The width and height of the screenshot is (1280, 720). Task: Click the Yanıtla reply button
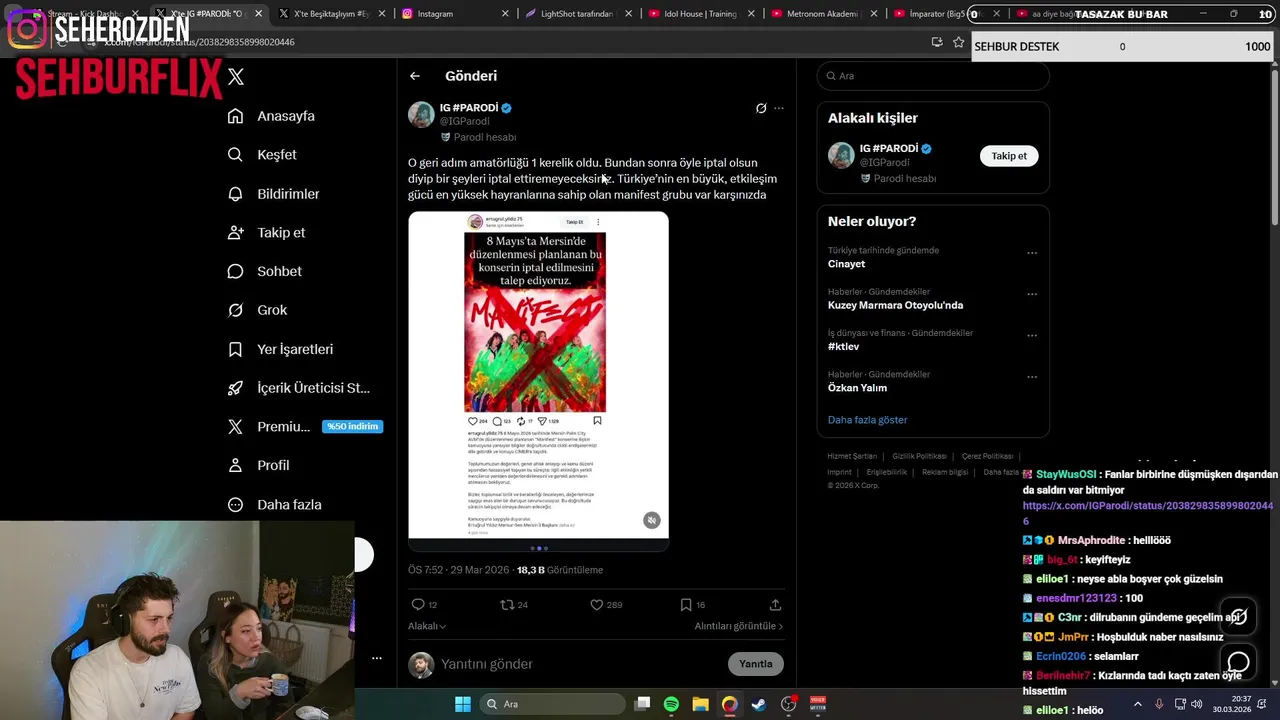point(756,664)
